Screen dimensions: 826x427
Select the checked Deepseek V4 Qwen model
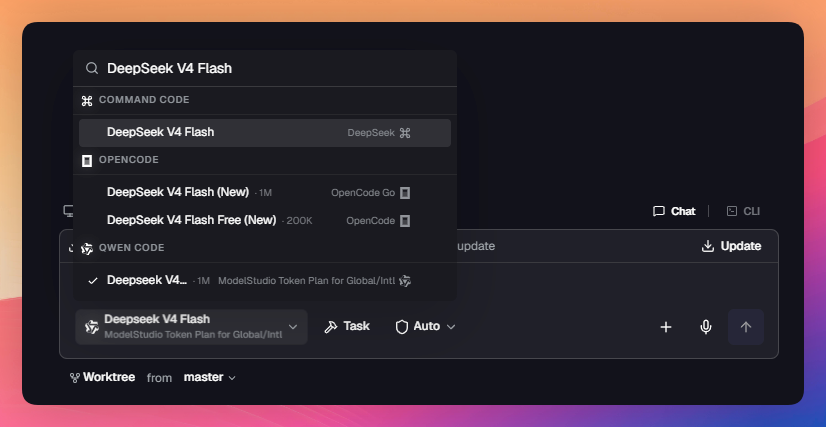click(x=264, y=281)
